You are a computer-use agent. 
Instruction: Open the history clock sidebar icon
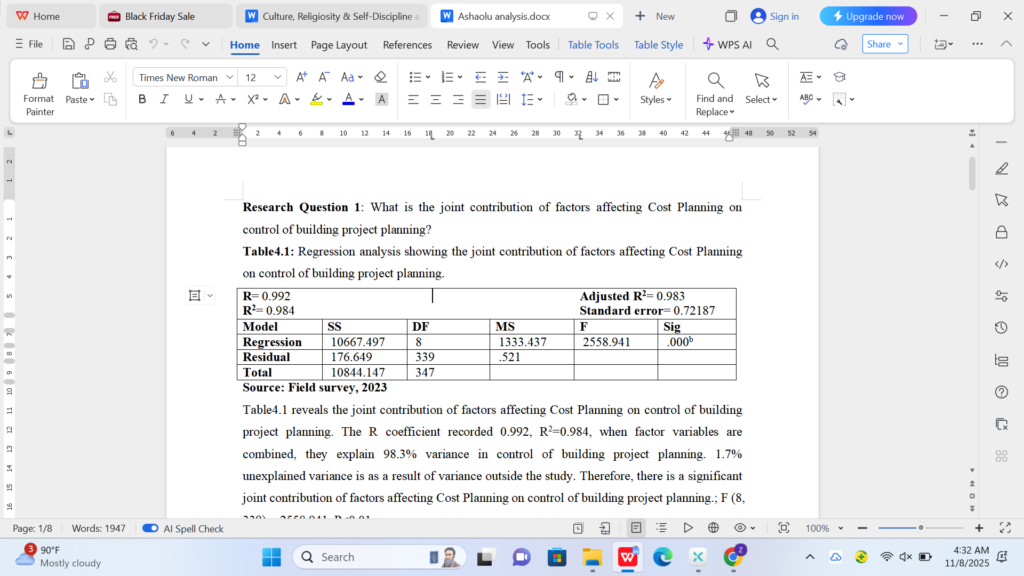(1001, 327)
